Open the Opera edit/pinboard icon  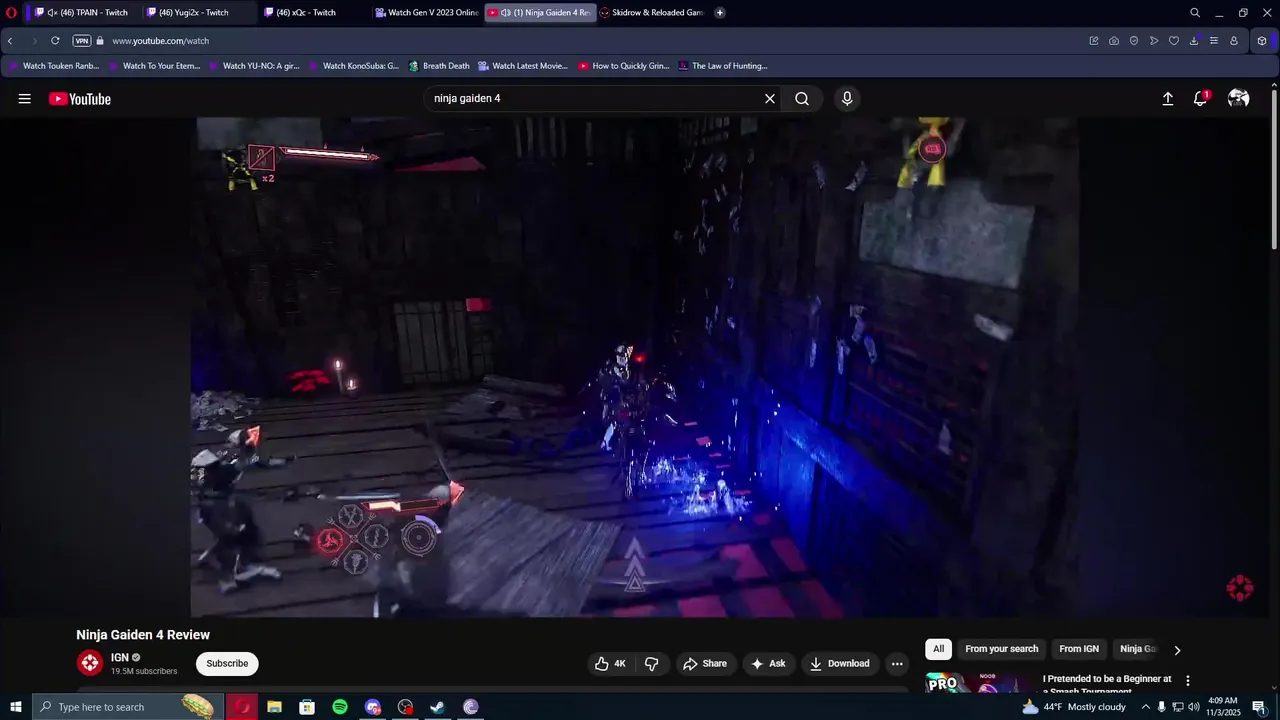pos(1094,41)
